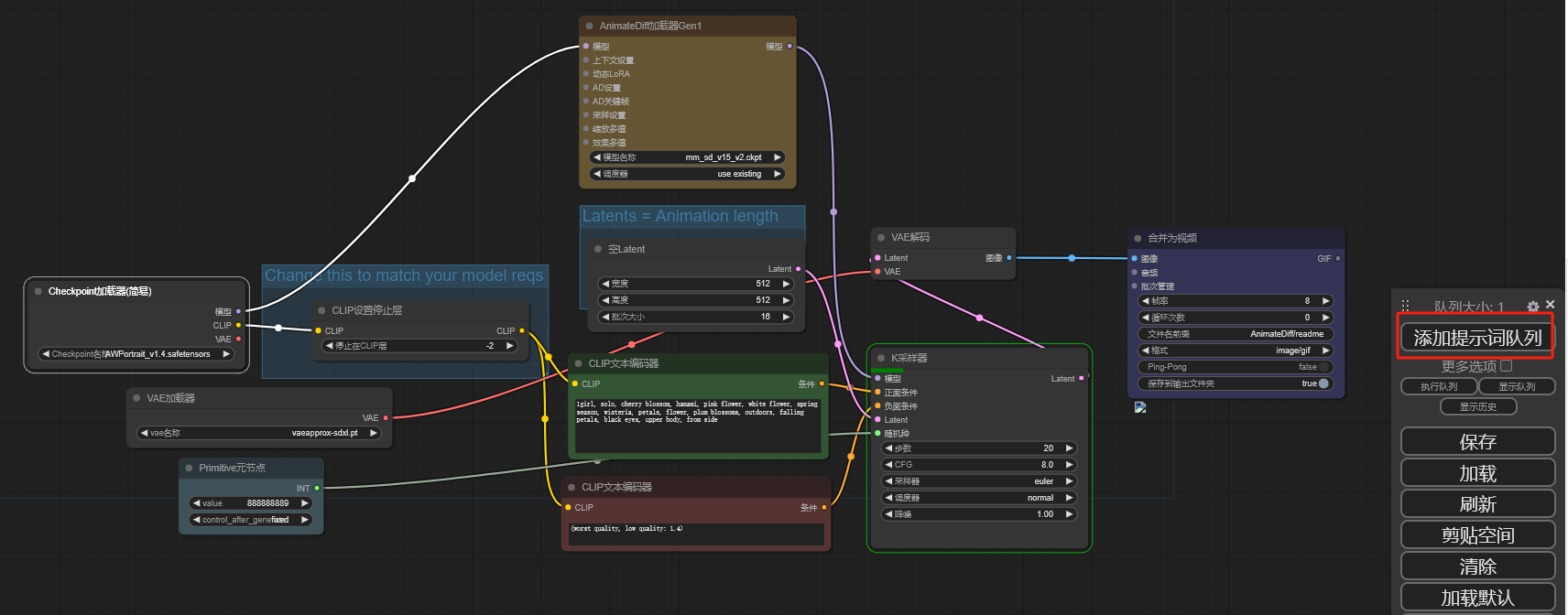This screenshot has width=1568, height=615.
Task: Click 剪贴空间 button
Action: [1477, 534]
